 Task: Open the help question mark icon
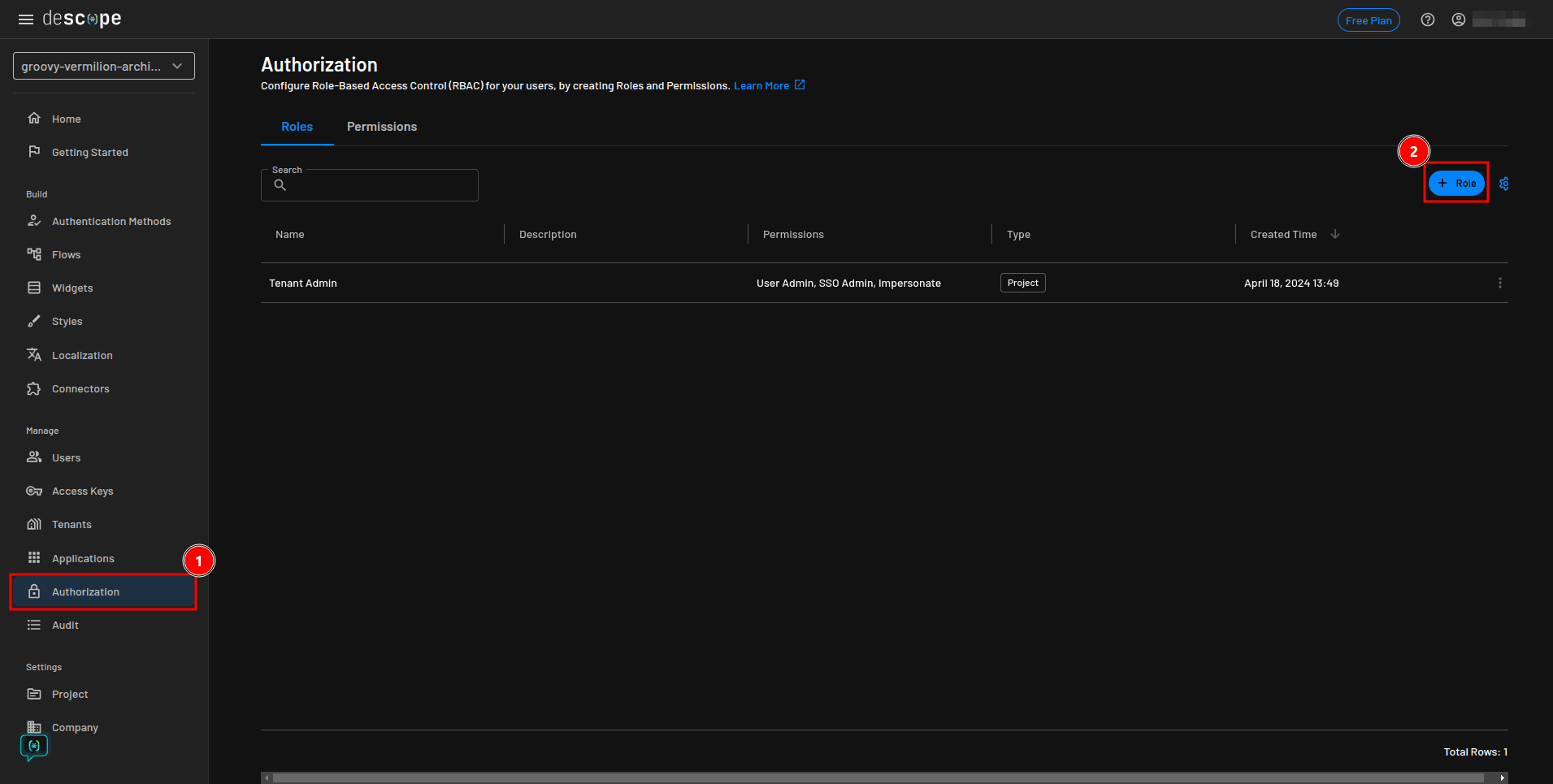[x=1427, y=20]
